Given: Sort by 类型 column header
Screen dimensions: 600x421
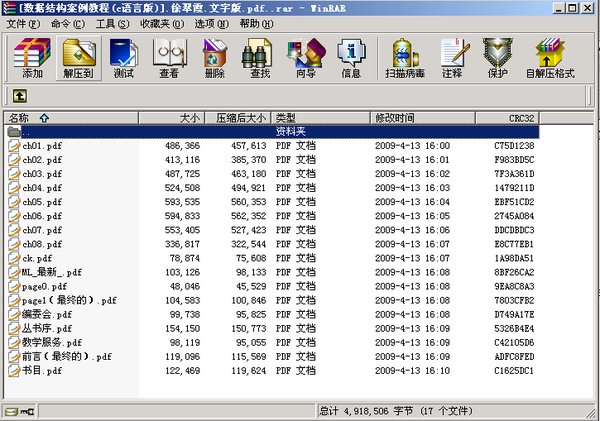Looking at the screenshot, I should pos(320,118).
